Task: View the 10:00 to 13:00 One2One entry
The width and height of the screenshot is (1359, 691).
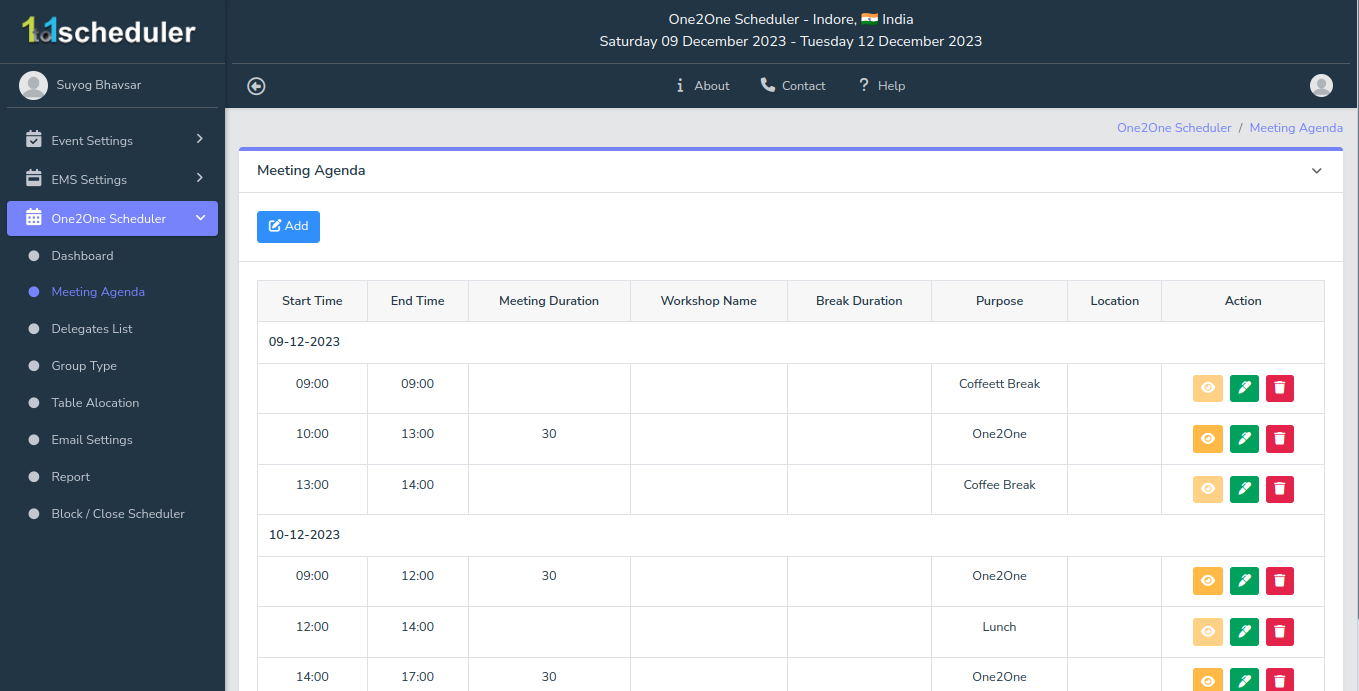Action: click(1208, 439)
